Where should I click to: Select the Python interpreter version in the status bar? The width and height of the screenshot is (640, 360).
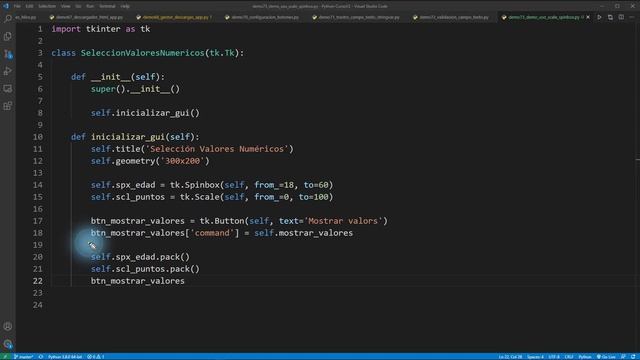coord(65,357)
